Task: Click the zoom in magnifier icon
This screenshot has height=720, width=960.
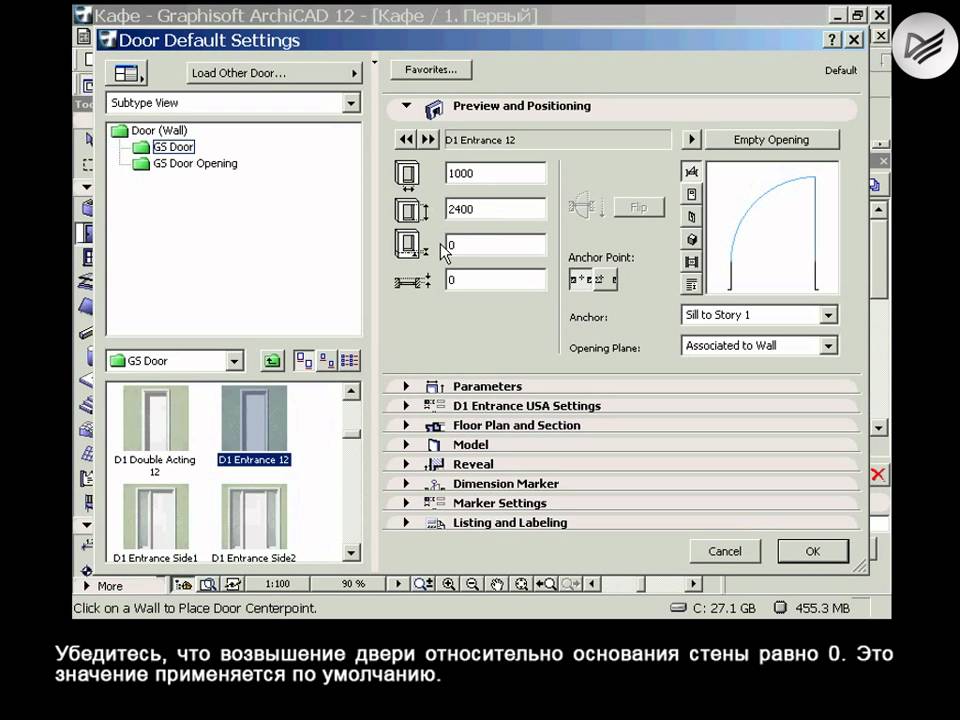Action: [x=448, y=584]
